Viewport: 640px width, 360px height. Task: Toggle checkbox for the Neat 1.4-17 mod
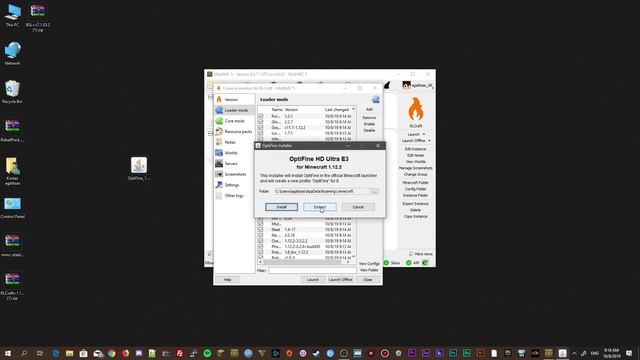click(x=261, y=229)
